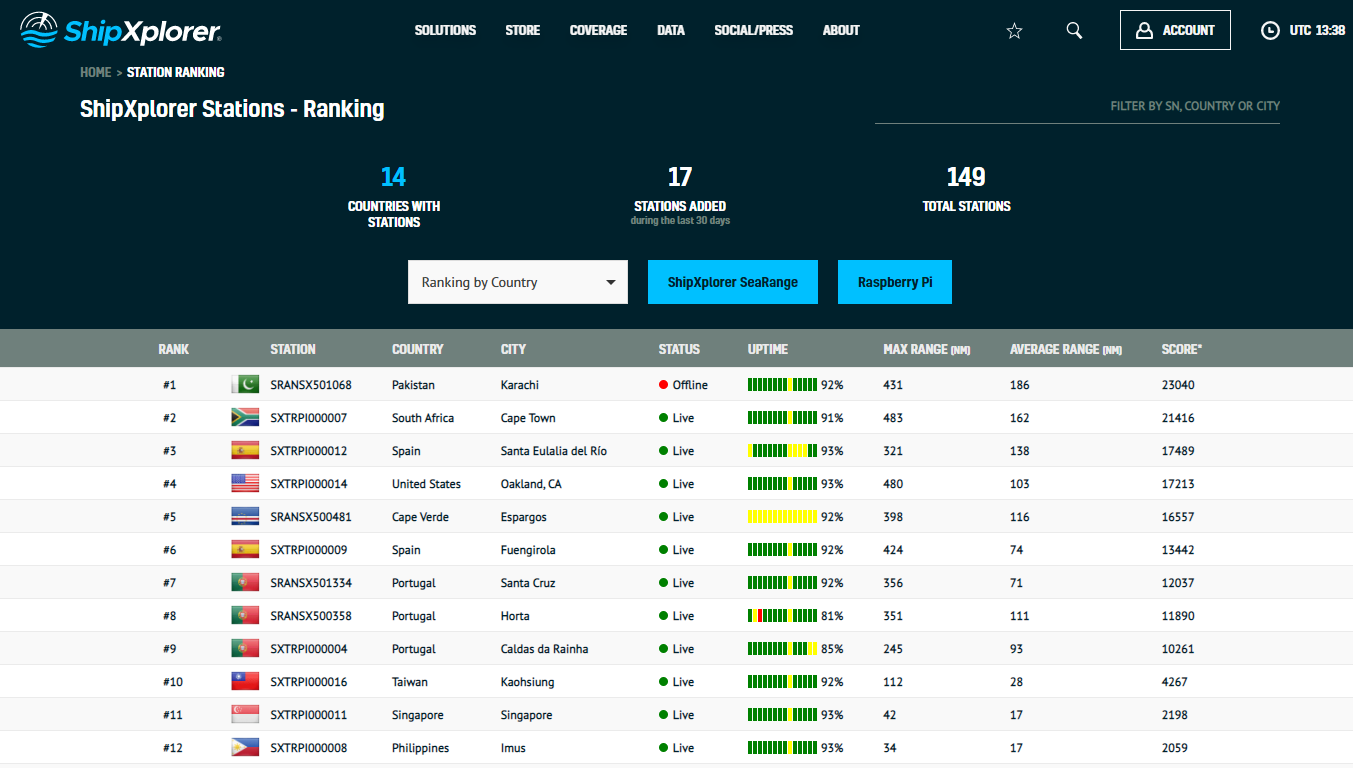The height and width of the screenshot is (768, 1353).
Task: Click the red Offline status dot for Karachi
Action: pos(663,385)
